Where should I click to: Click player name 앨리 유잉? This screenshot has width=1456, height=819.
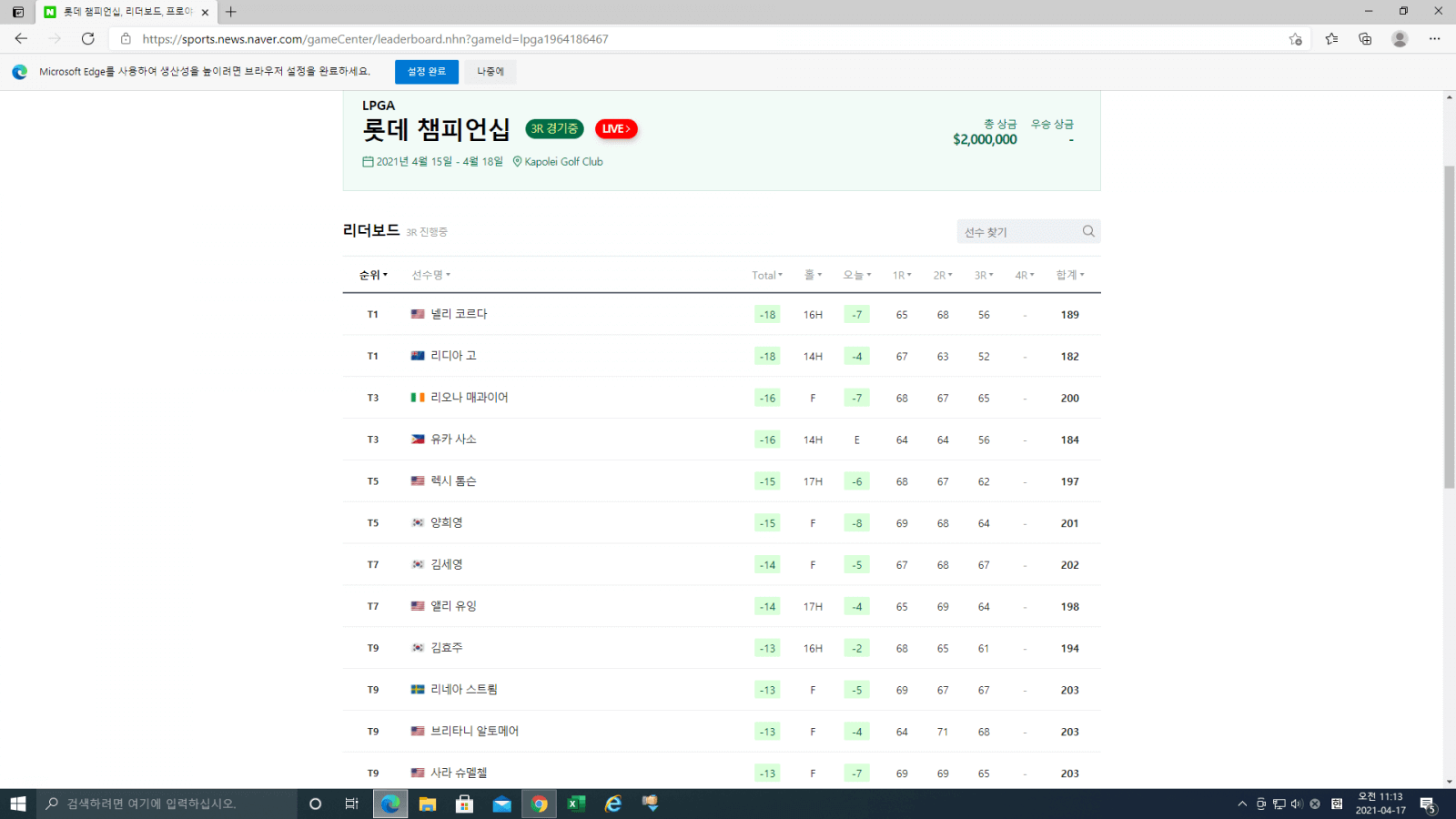453,606
